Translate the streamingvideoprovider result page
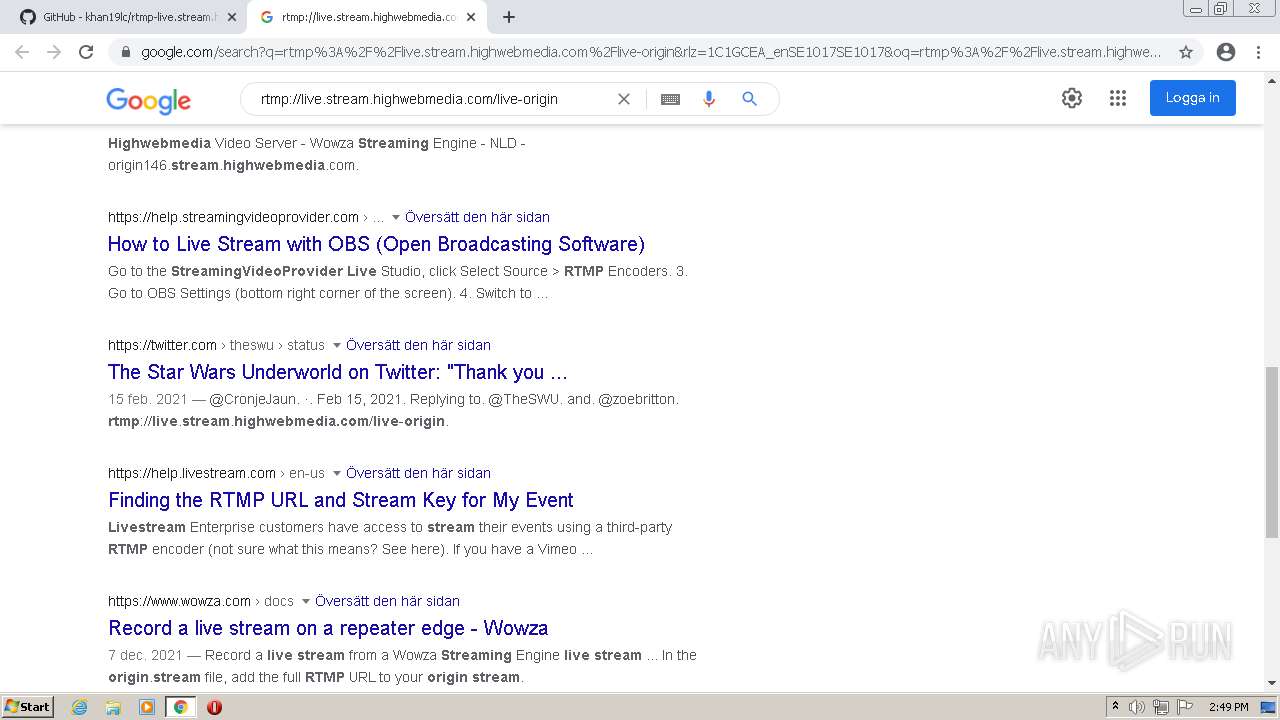 coord(477,217)
